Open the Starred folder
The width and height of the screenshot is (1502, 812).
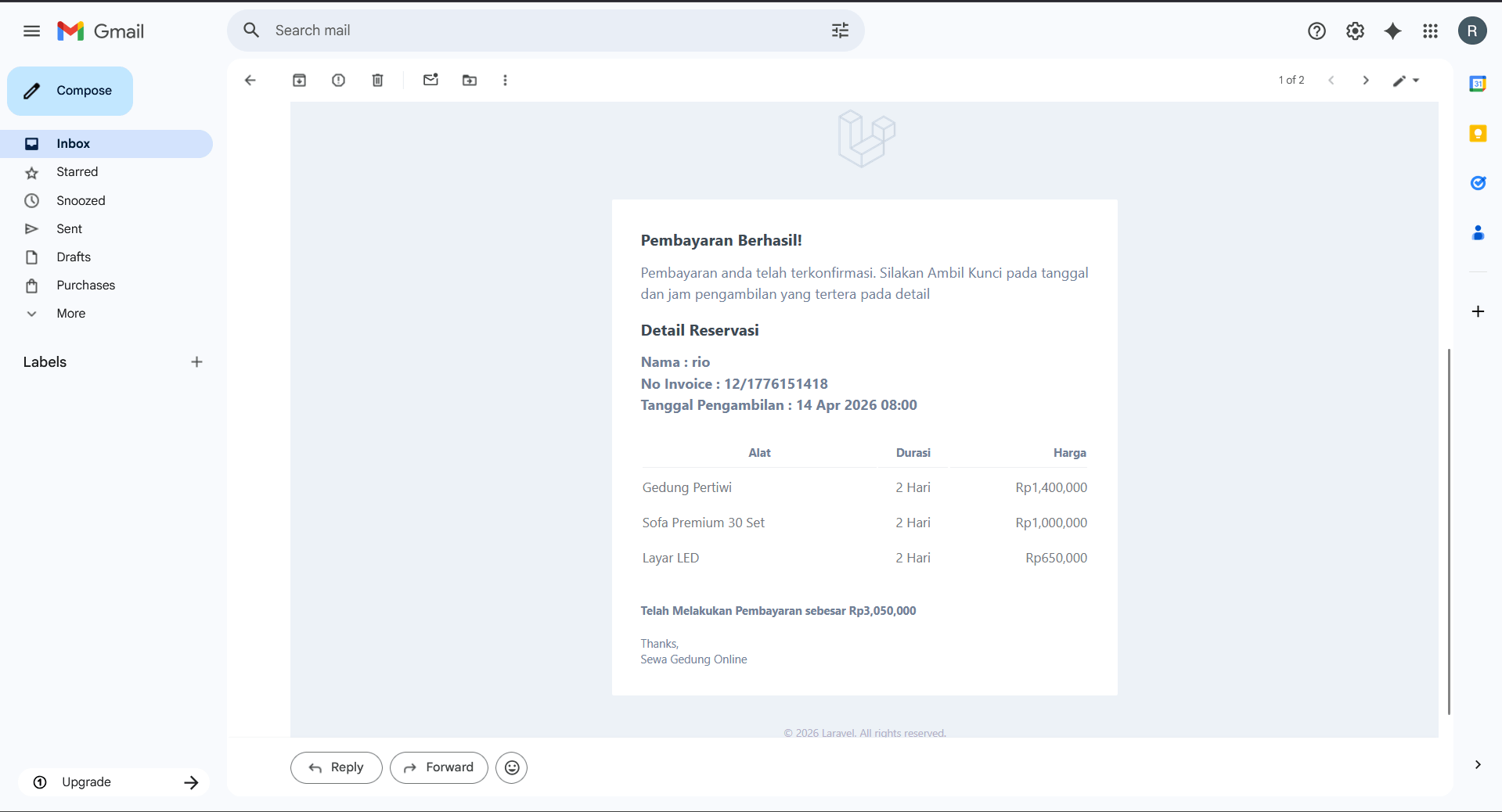[106, 172]
